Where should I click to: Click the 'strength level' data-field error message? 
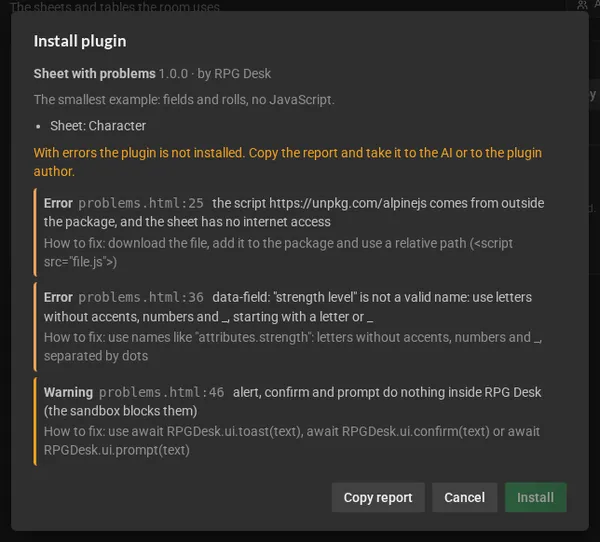[x=288, y=307]
